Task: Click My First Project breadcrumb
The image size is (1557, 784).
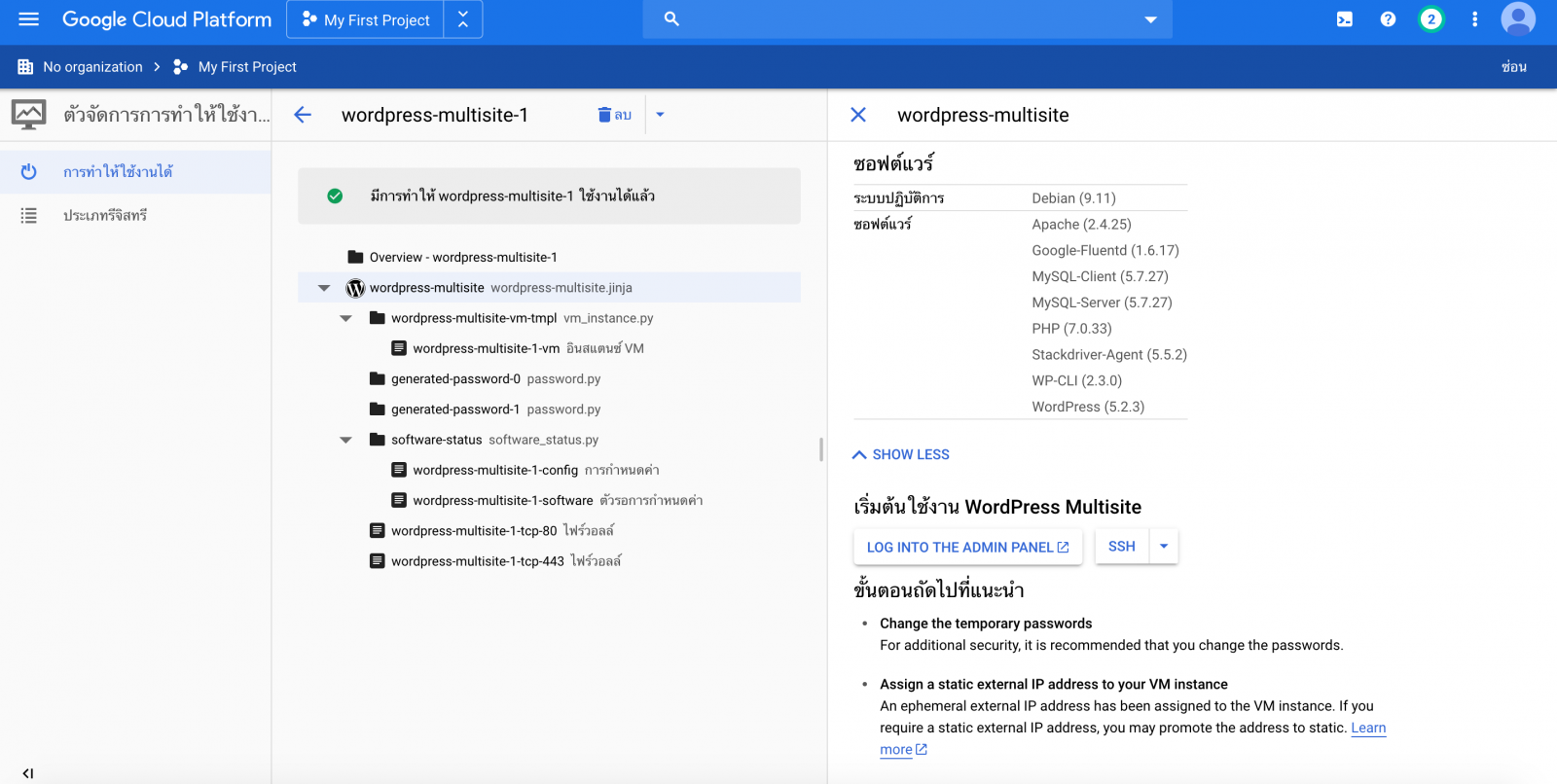Action: pos(247,67)
